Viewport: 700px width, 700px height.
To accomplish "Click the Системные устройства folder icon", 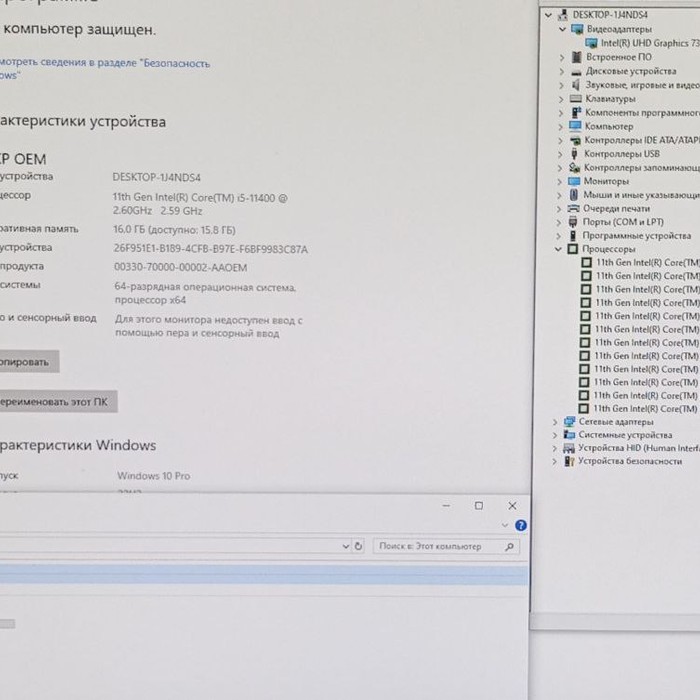I will pos(569,435).
